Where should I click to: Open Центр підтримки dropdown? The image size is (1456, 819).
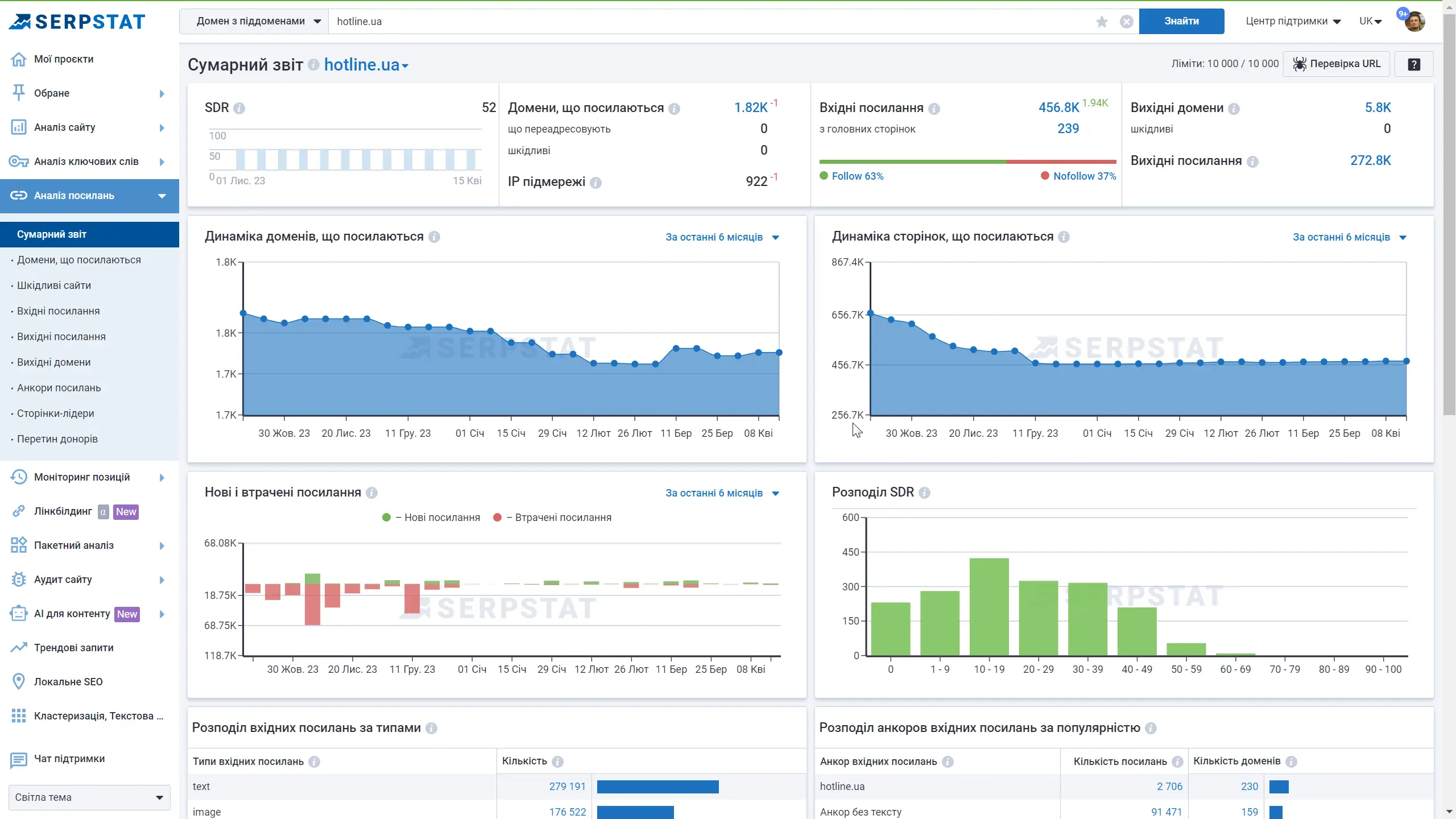(1293, 22)
